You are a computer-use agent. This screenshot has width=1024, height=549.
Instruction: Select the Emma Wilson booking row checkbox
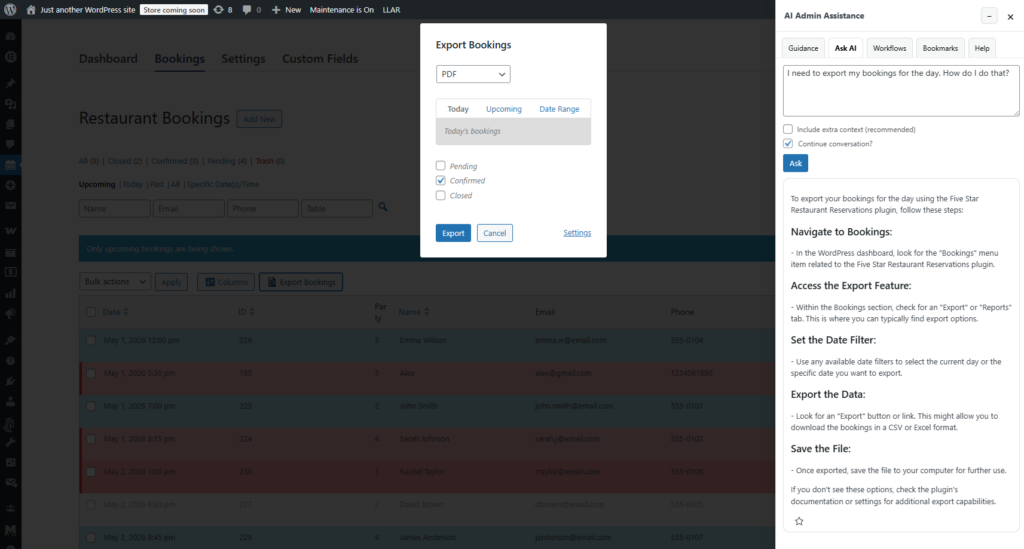coord(91,341)
